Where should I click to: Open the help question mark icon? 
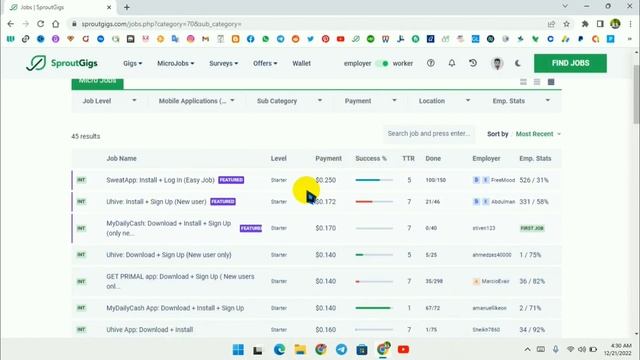tap(431, 63)
